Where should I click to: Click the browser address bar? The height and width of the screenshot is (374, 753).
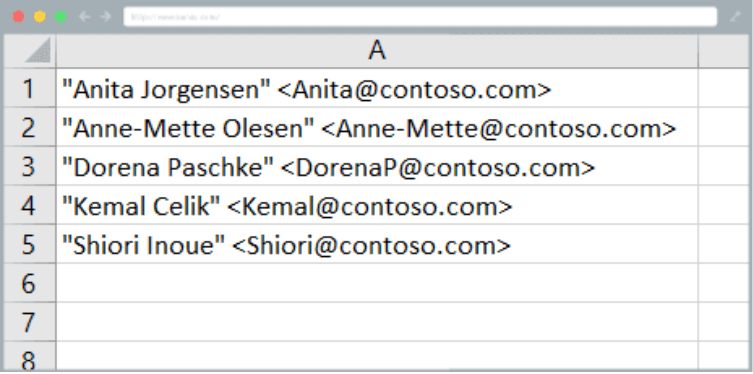(x=420, y=17)
